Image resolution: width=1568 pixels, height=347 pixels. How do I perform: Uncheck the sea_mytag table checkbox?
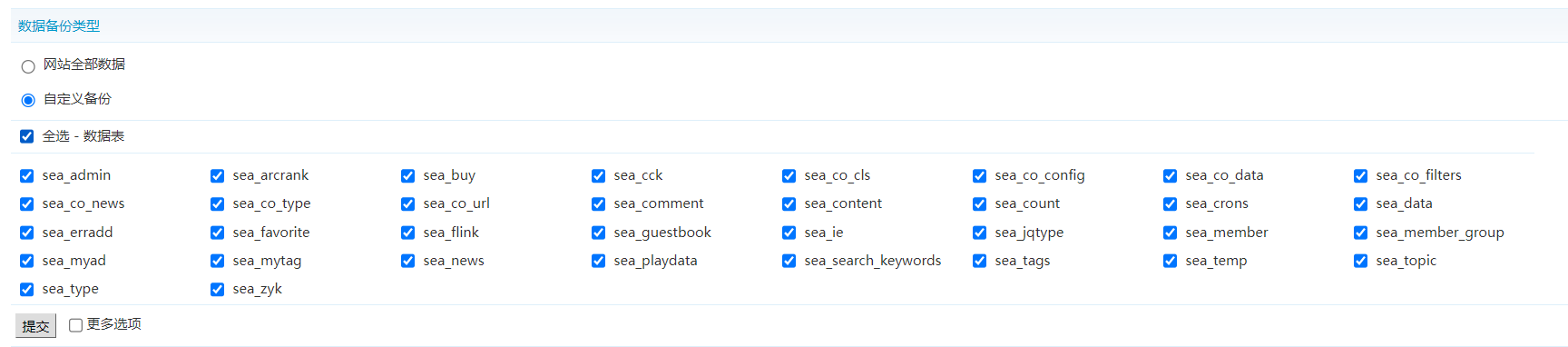pyautogui.click(x=218, y=262)
